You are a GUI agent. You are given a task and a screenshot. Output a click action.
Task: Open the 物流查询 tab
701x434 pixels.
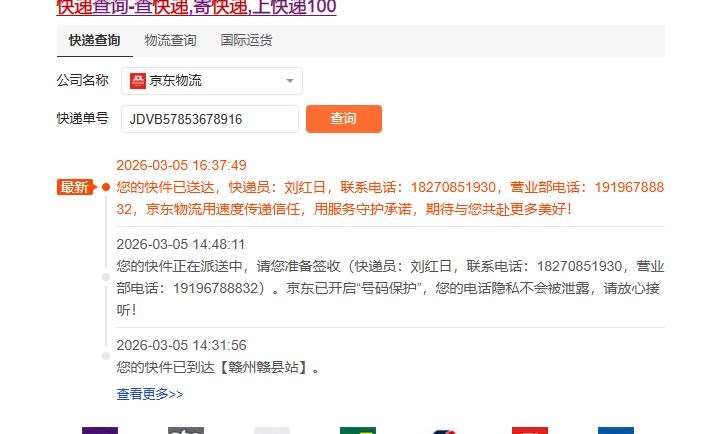(x=170, y=41)
